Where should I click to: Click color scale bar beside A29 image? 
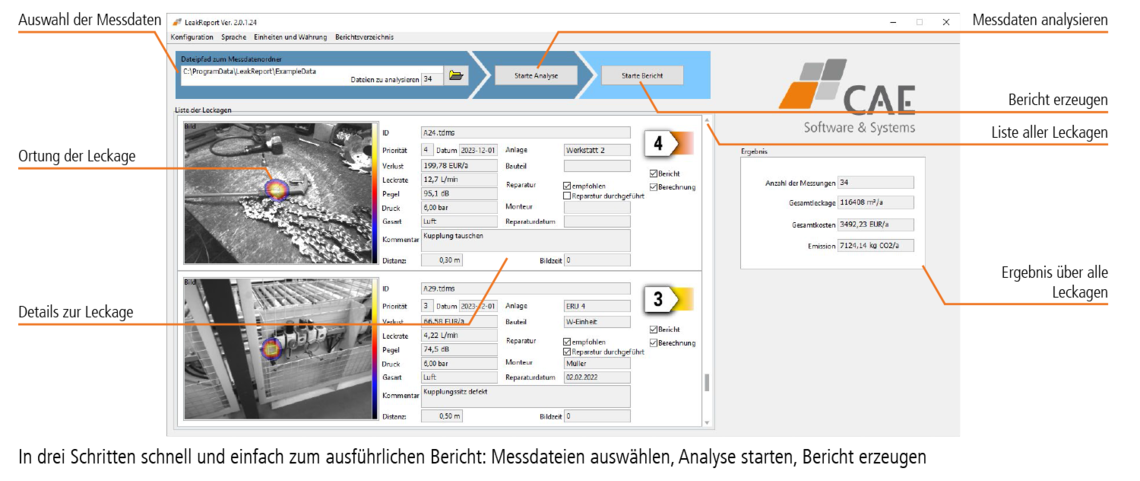coord(374,350)
